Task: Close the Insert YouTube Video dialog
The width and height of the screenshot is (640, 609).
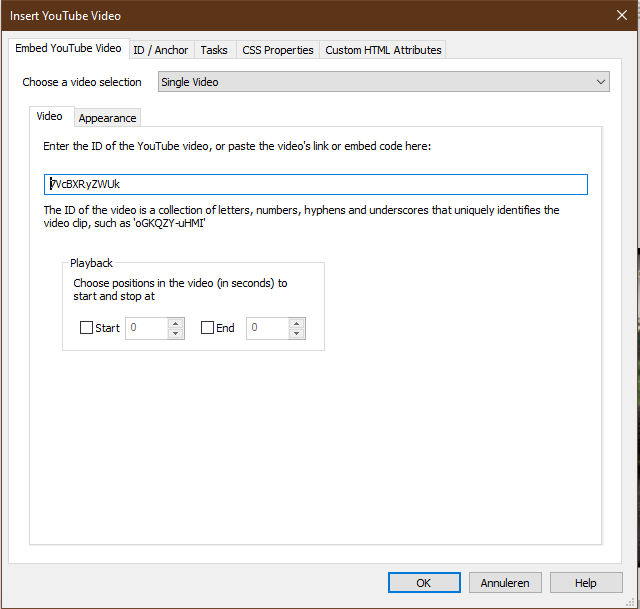Action: tap(621, 15)
